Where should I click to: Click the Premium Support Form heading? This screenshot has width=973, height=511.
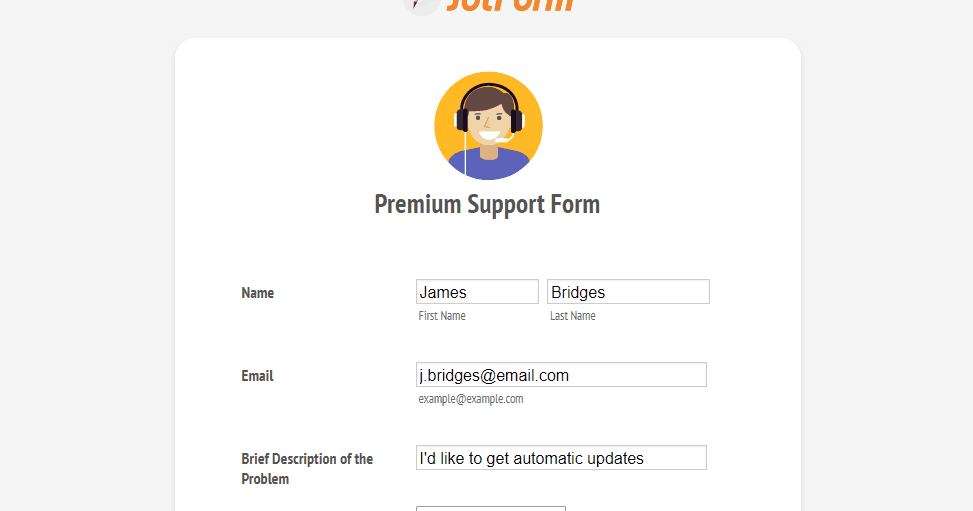(487, 204)
